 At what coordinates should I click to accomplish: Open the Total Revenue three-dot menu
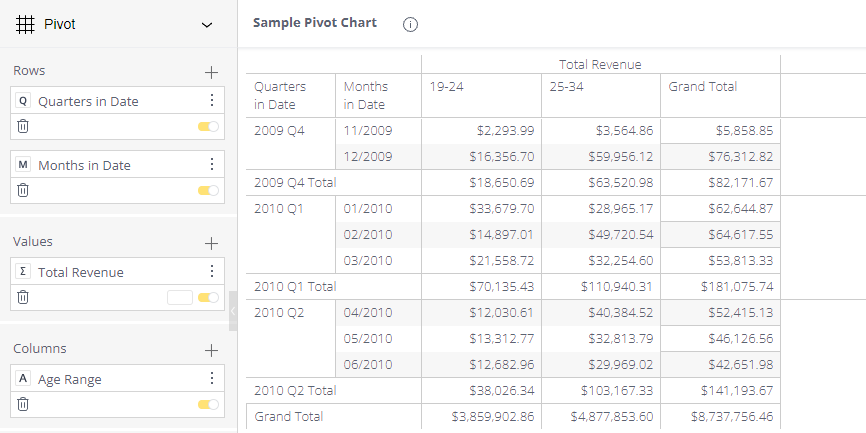tap(211, 272)
